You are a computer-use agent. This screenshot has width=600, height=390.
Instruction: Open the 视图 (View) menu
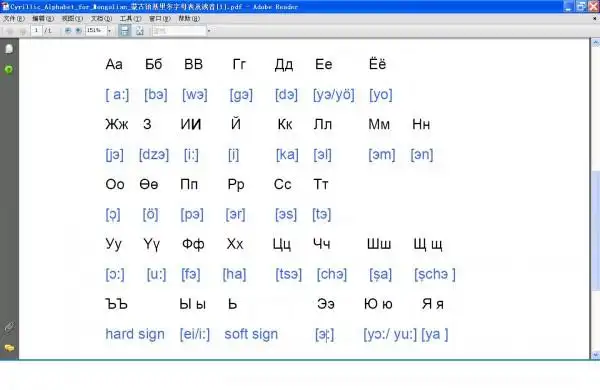pos(72,18)
